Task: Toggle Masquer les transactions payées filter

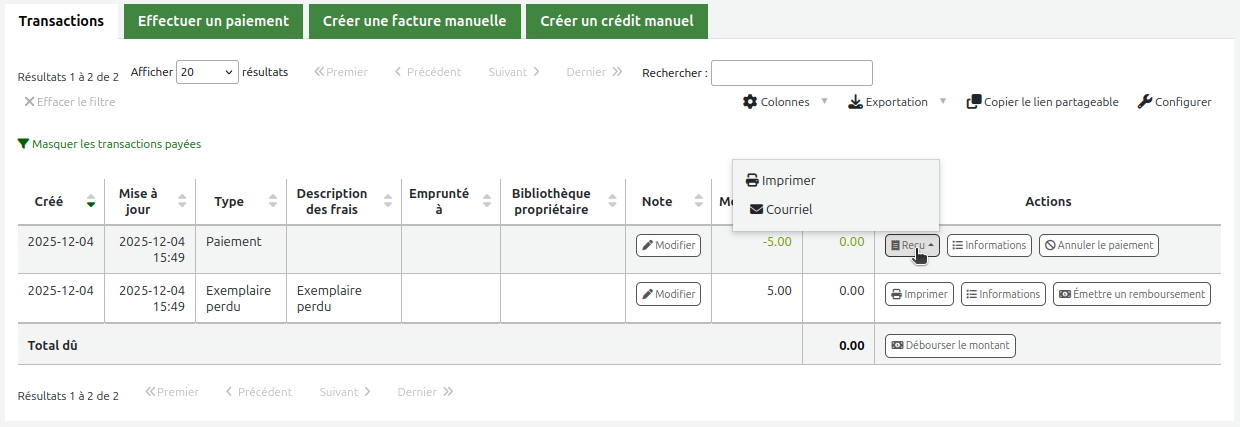Action: coord(109,144)
